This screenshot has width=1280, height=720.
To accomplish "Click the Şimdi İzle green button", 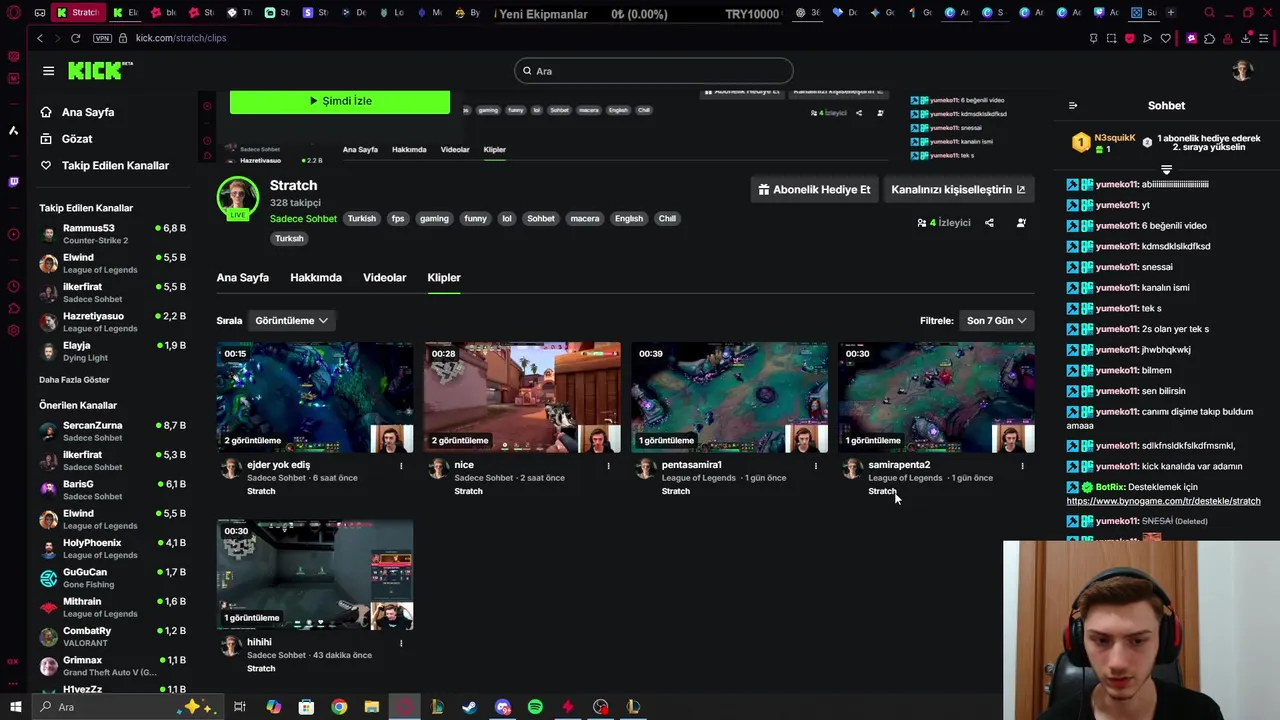I will pyautogui.click(x=340, y=101).
